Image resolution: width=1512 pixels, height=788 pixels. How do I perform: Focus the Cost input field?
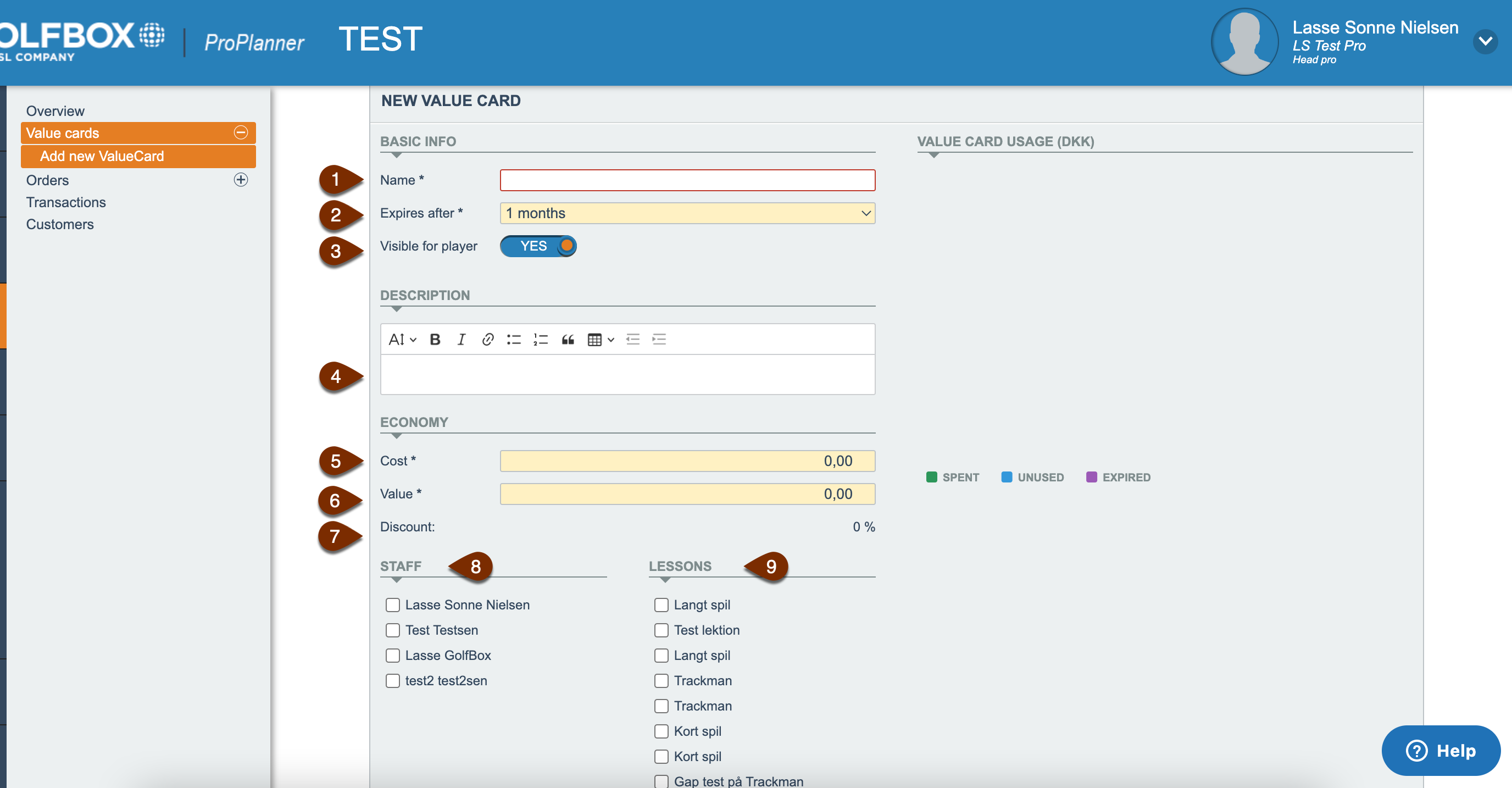(687, 461)
